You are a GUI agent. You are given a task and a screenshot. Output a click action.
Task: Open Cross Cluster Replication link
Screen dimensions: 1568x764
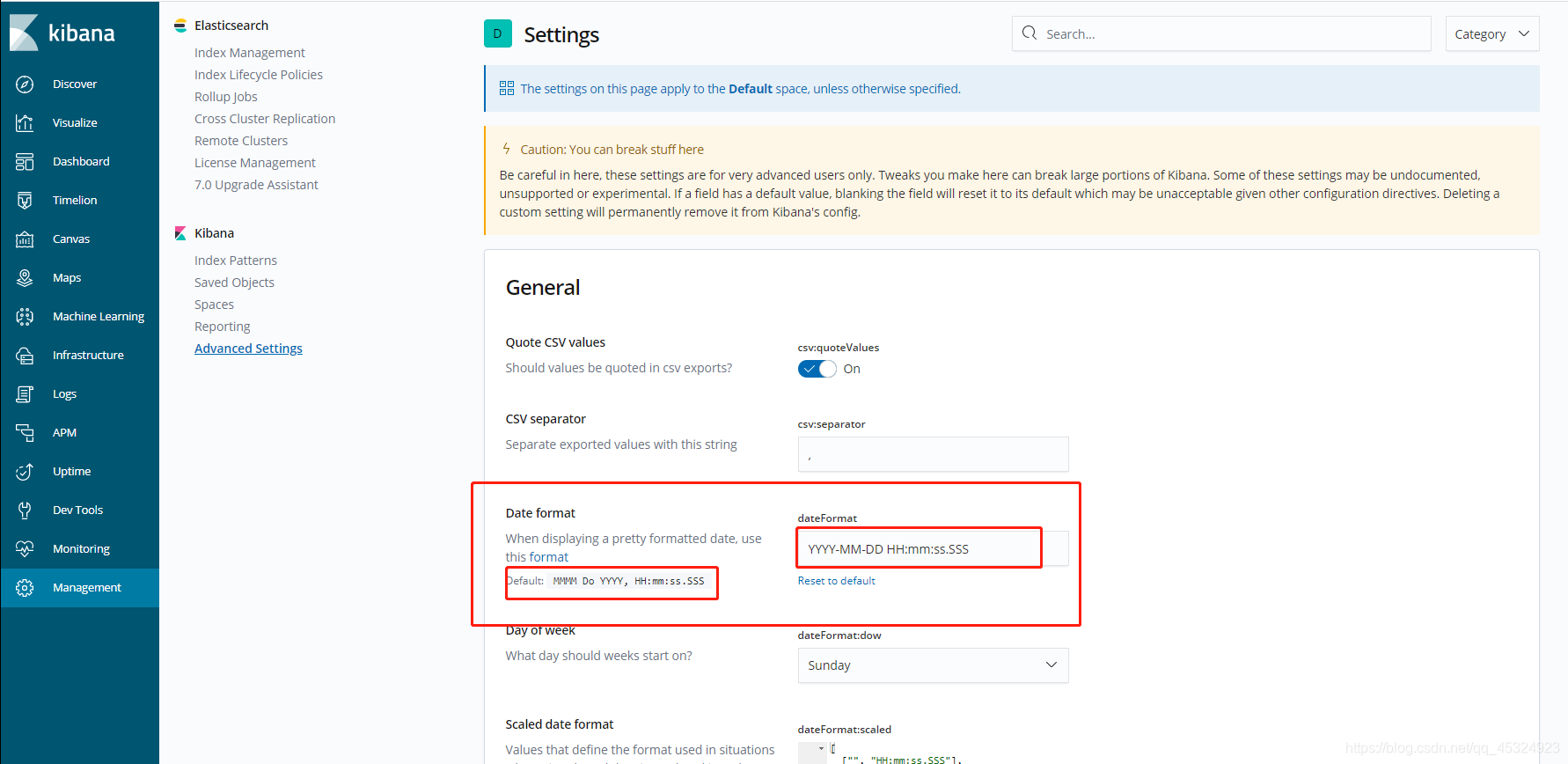coord(265,119)
